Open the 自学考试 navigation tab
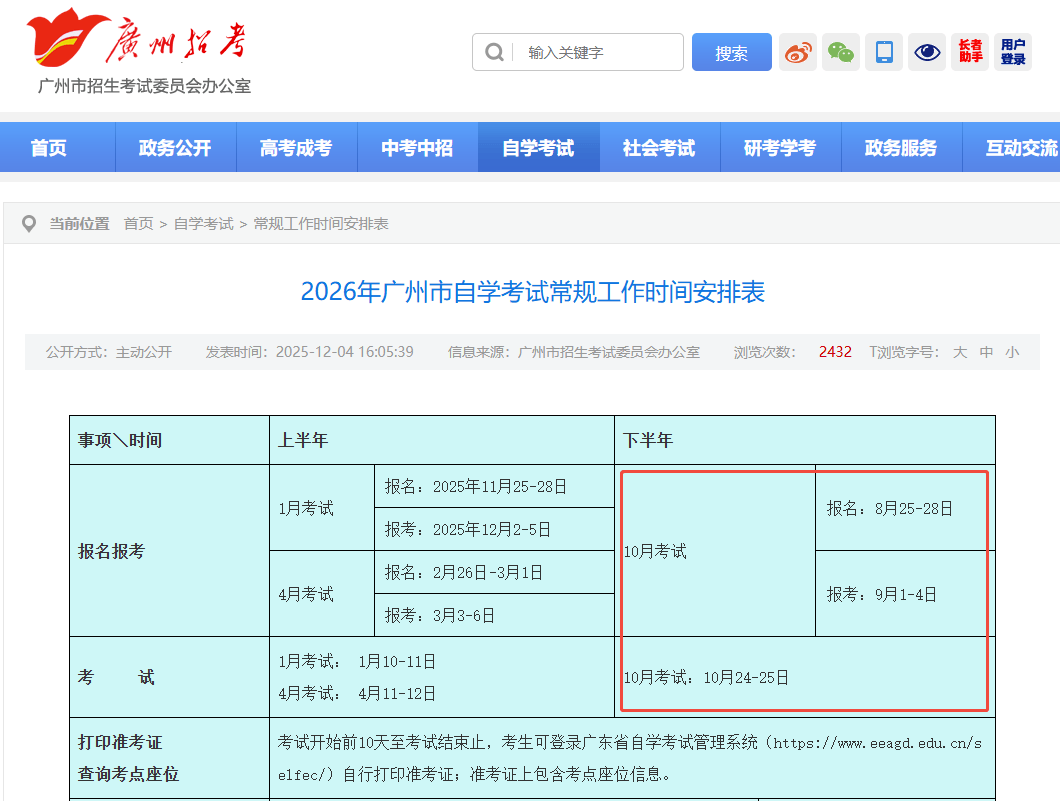The height and width of the screenshot is (801, 1060). [538, 148]
